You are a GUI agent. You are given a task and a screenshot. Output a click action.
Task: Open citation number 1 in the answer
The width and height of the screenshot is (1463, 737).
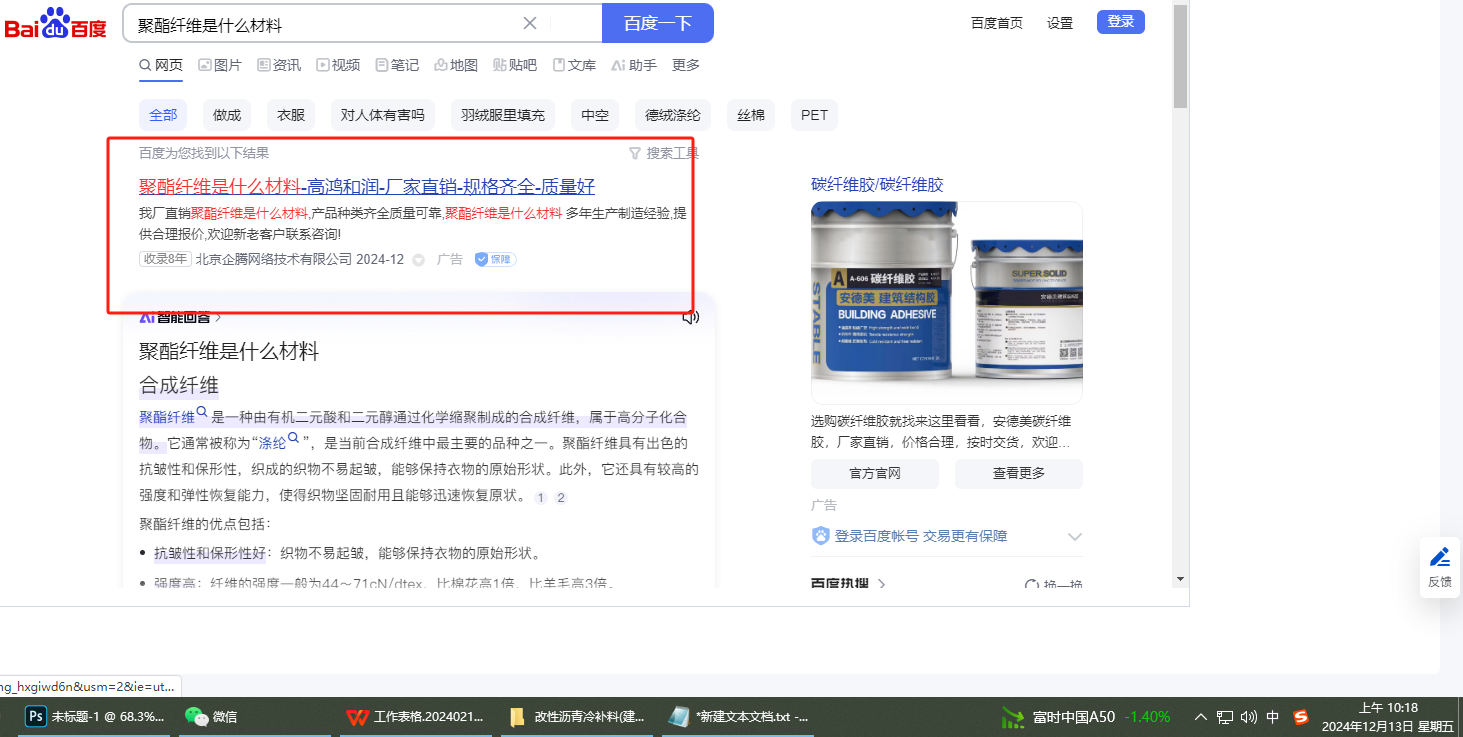tap(541, 497)
